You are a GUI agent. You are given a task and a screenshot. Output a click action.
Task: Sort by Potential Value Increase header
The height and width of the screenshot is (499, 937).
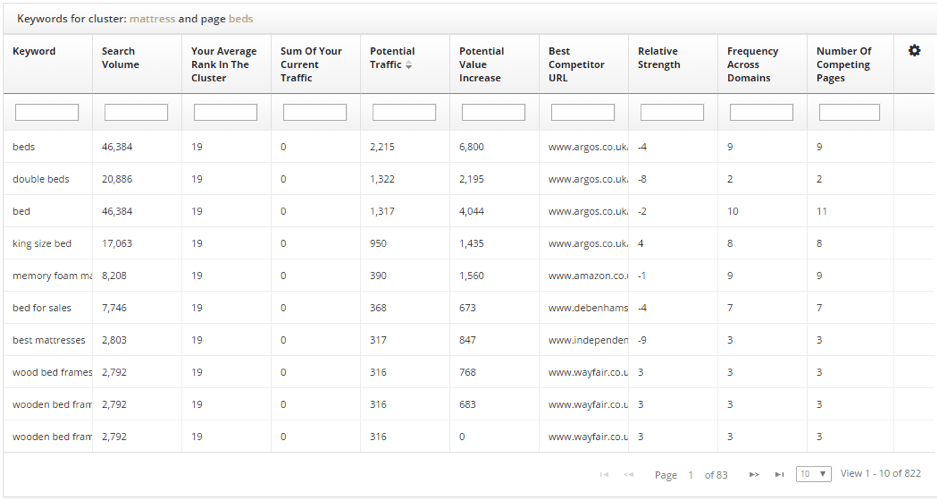481,65
